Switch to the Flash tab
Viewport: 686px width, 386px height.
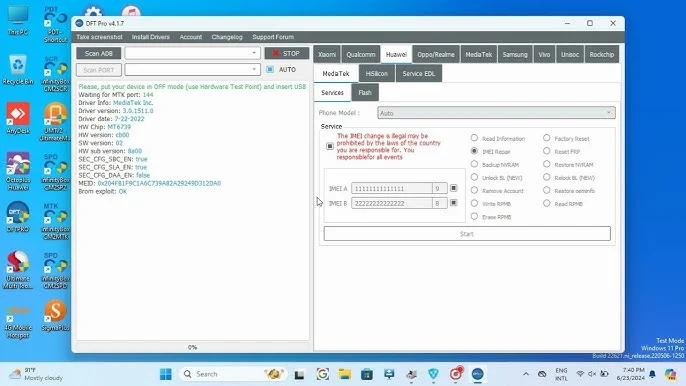pos(365,92)
